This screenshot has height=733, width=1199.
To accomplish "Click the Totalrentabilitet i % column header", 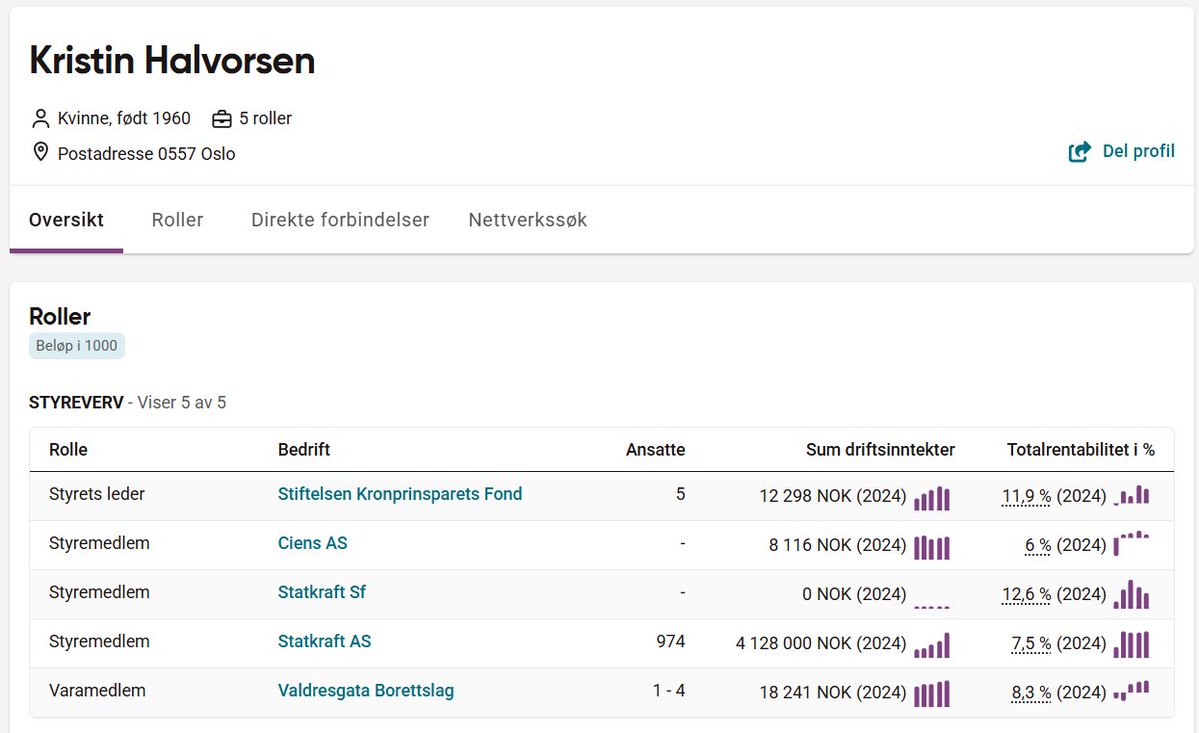I will click(1080, 449).
